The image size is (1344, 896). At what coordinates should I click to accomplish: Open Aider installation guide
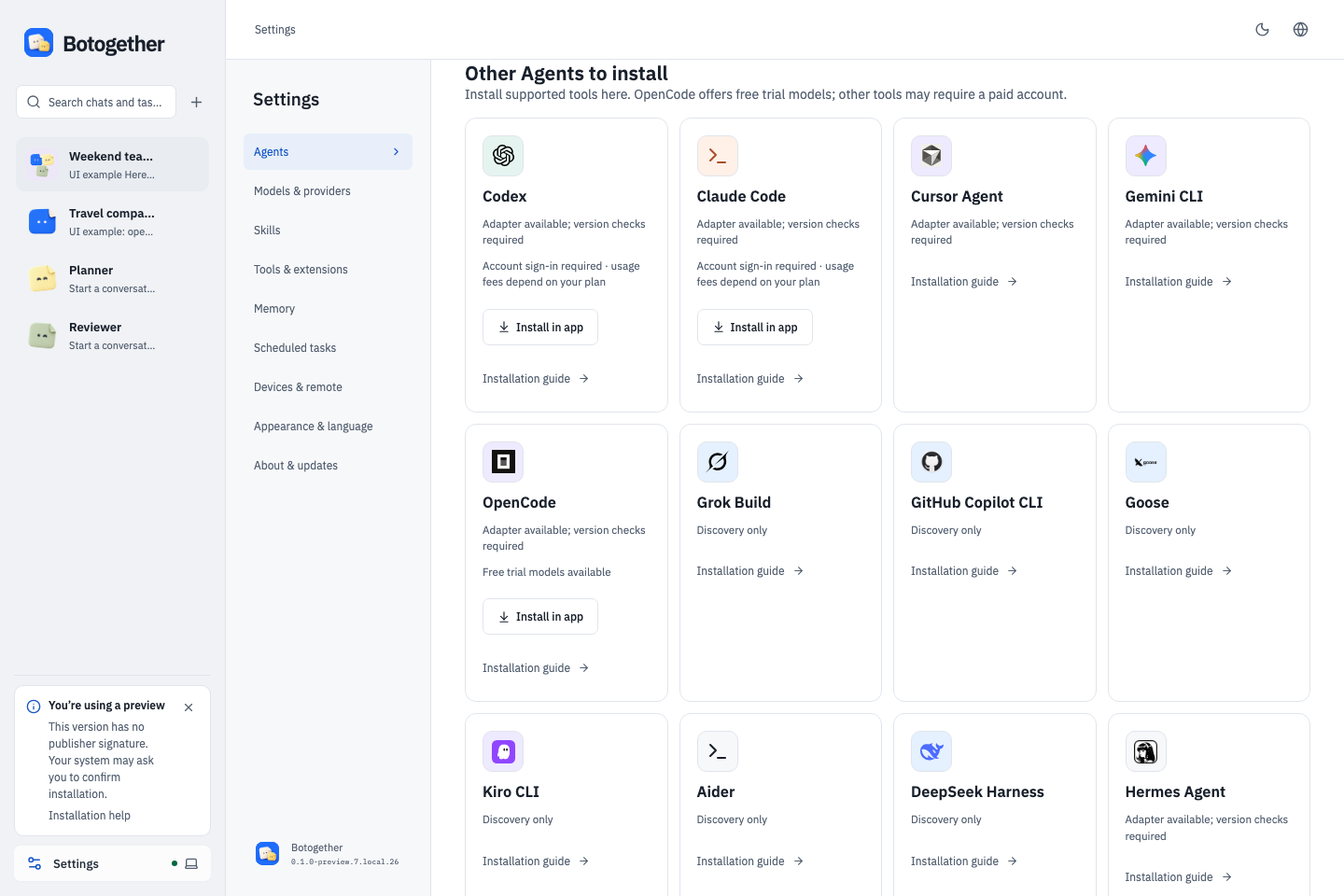tap(750, 861)
